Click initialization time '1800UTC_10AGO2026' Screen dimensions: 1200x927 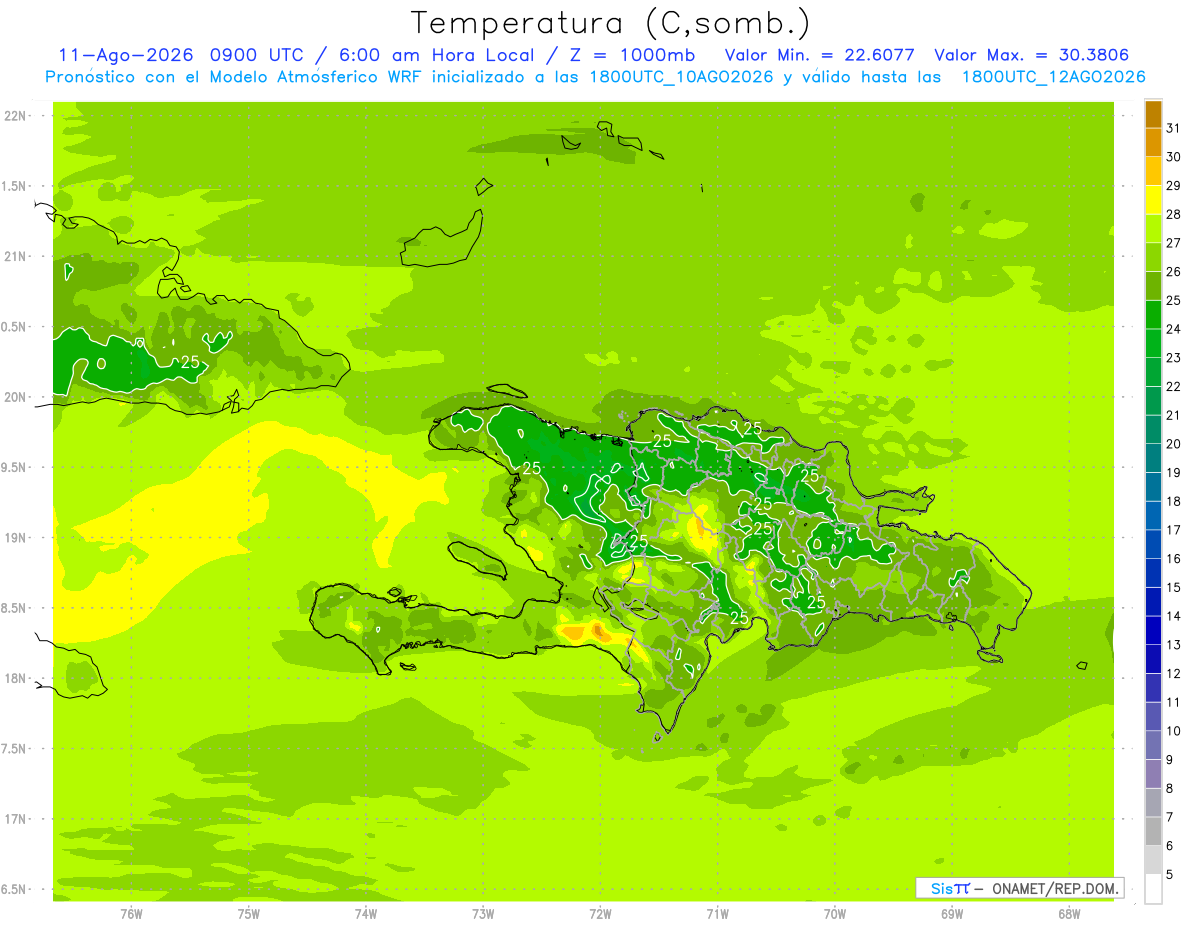click(x=681, y=77)
